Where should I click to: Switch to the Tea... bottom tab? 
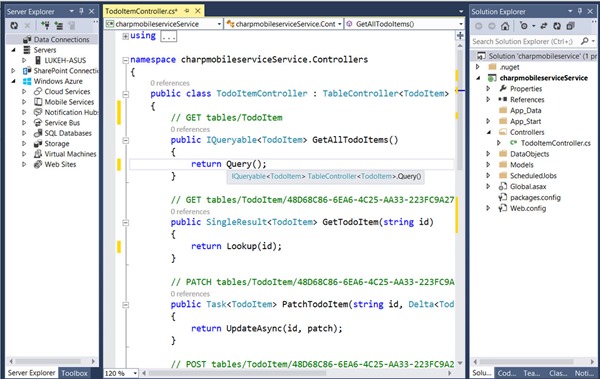532,373
